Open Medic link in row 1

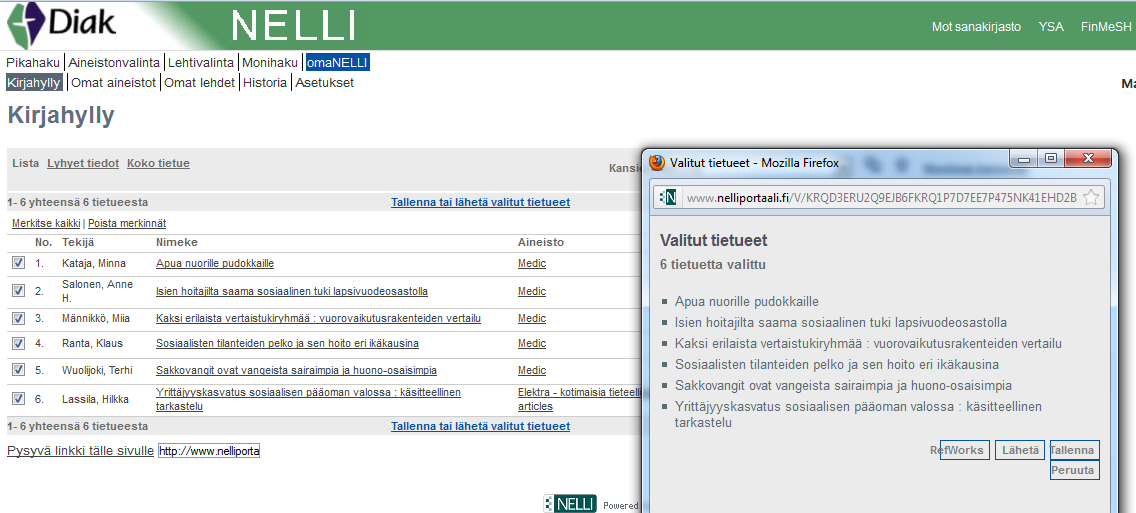(532, 263)
